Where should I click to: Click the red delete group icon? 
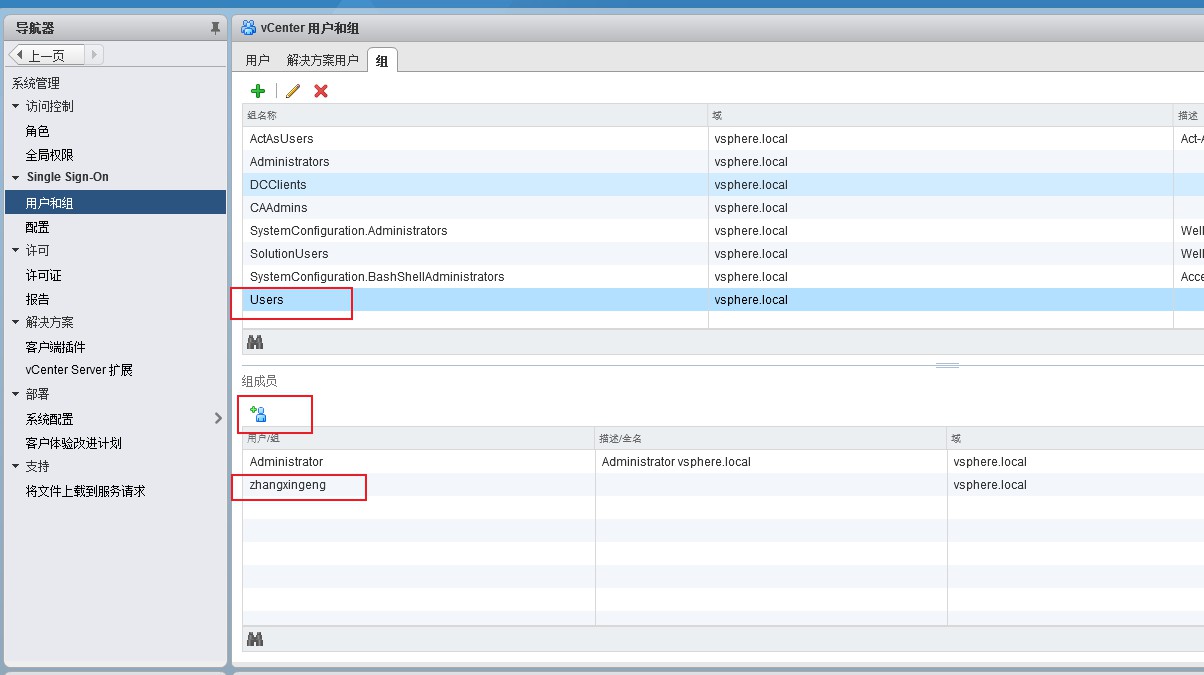(x=321, y=91)
